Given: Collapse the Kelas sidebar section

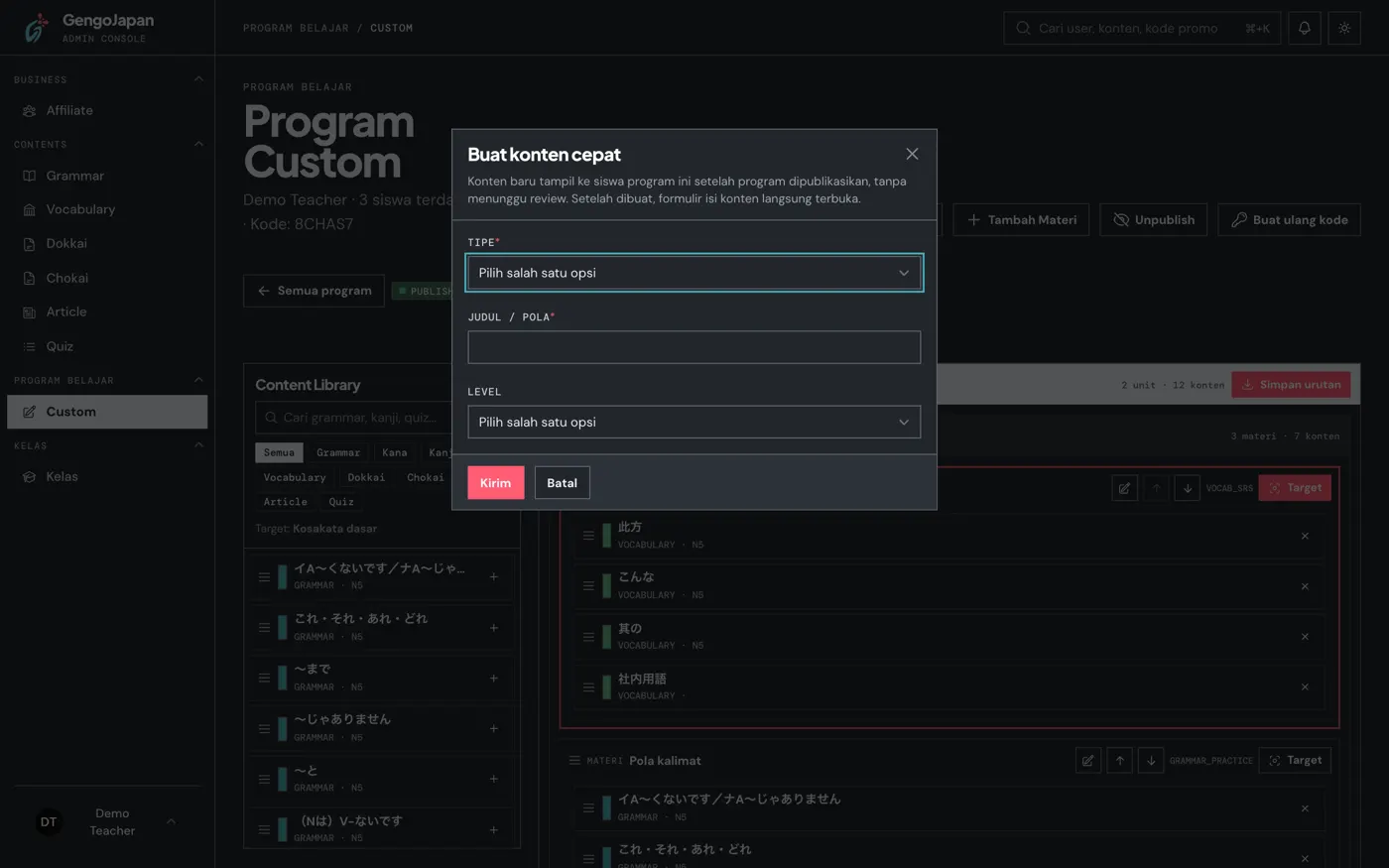Looking at the screenshot, I should (x=198, y=445).
